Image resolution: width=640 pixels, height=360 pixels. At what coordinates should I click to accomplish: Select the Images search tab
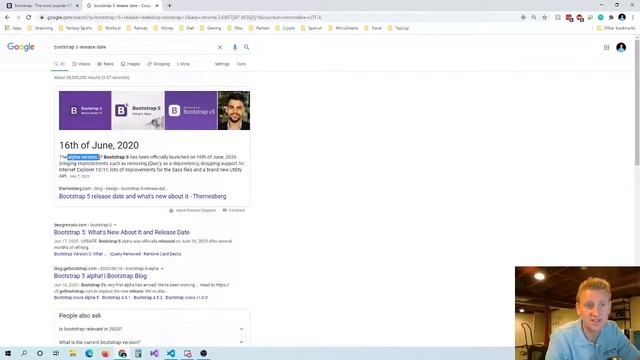pos(130,64)
